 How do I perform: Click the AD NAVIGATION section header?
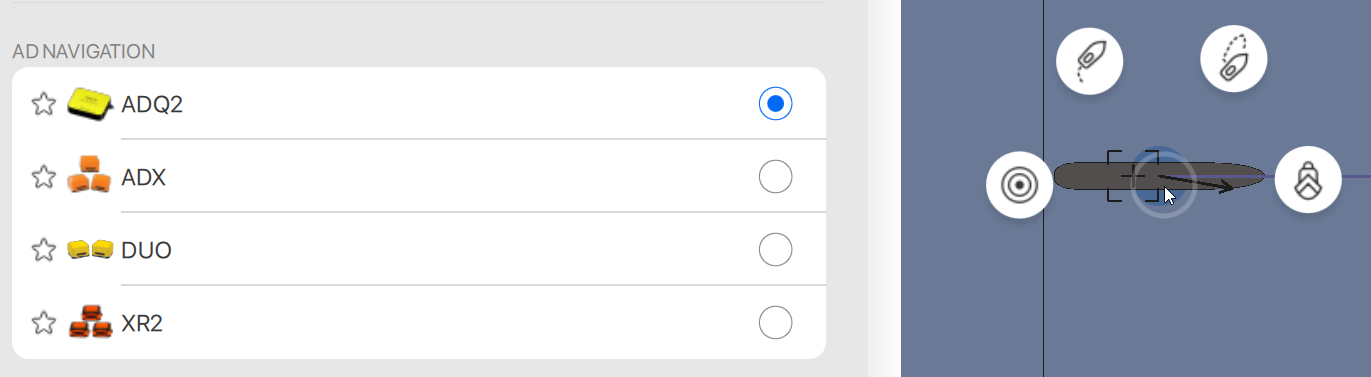pyautogui.click(x=84, y=51)
